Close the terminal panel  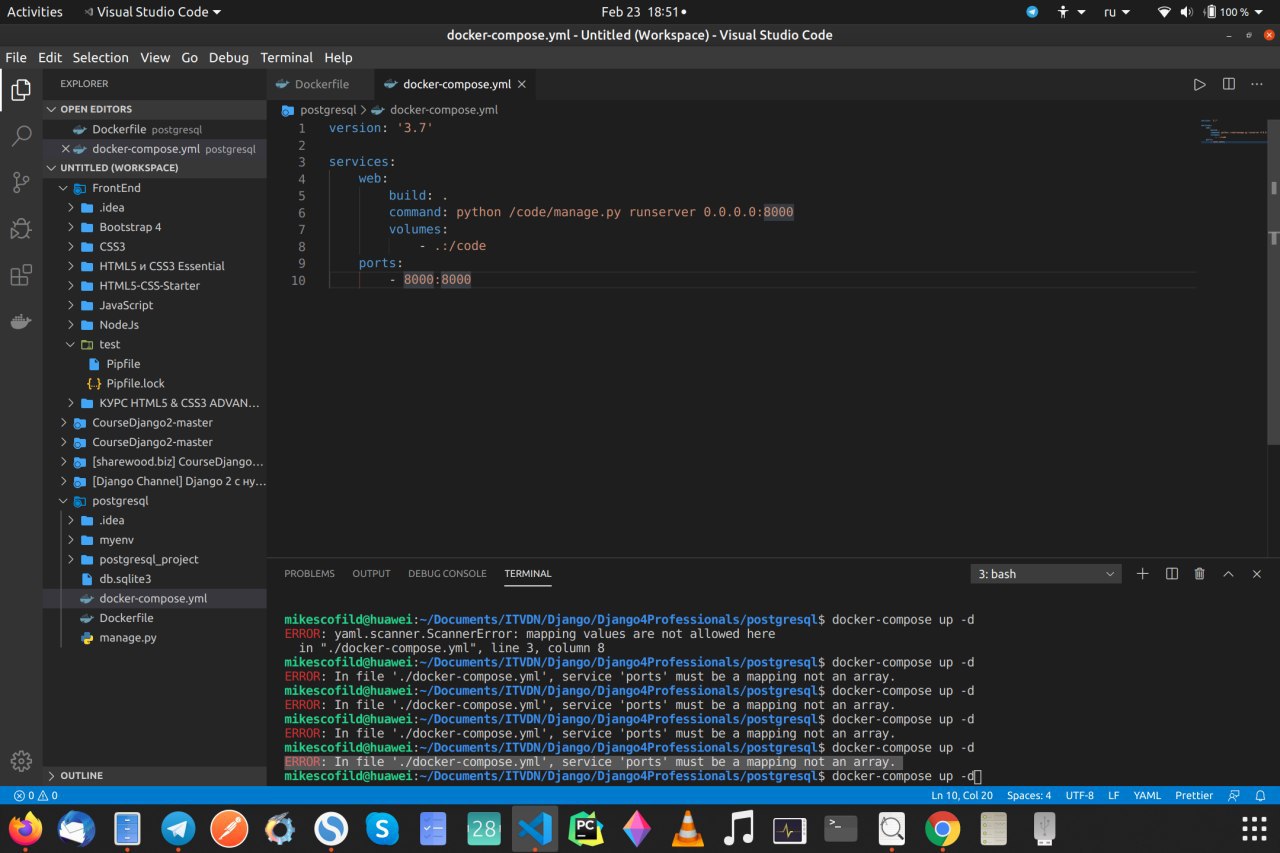click(1257, 574)
